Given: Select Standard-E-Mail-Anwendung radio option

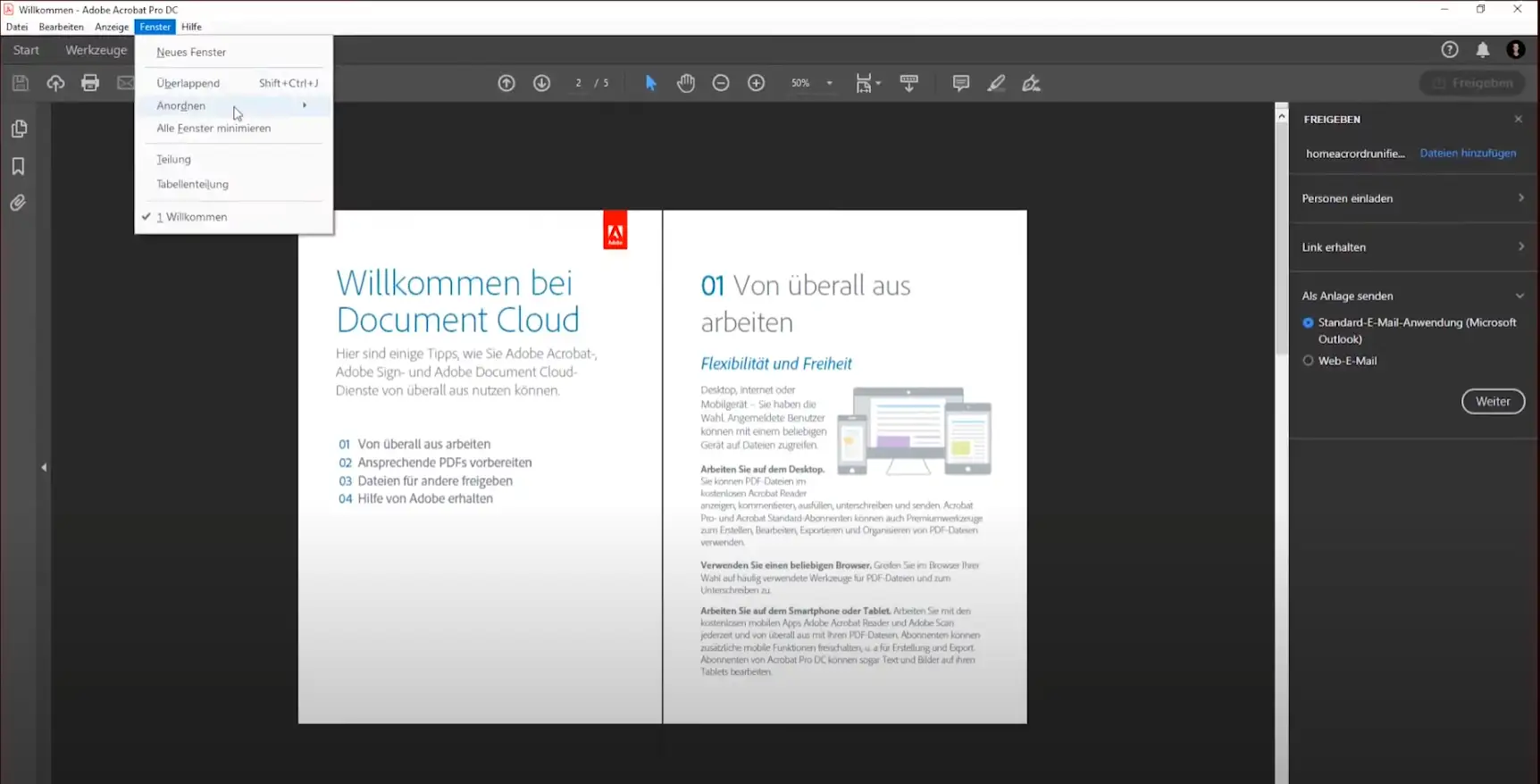Looking at the screenshot, I should (x=1308, y=322).
